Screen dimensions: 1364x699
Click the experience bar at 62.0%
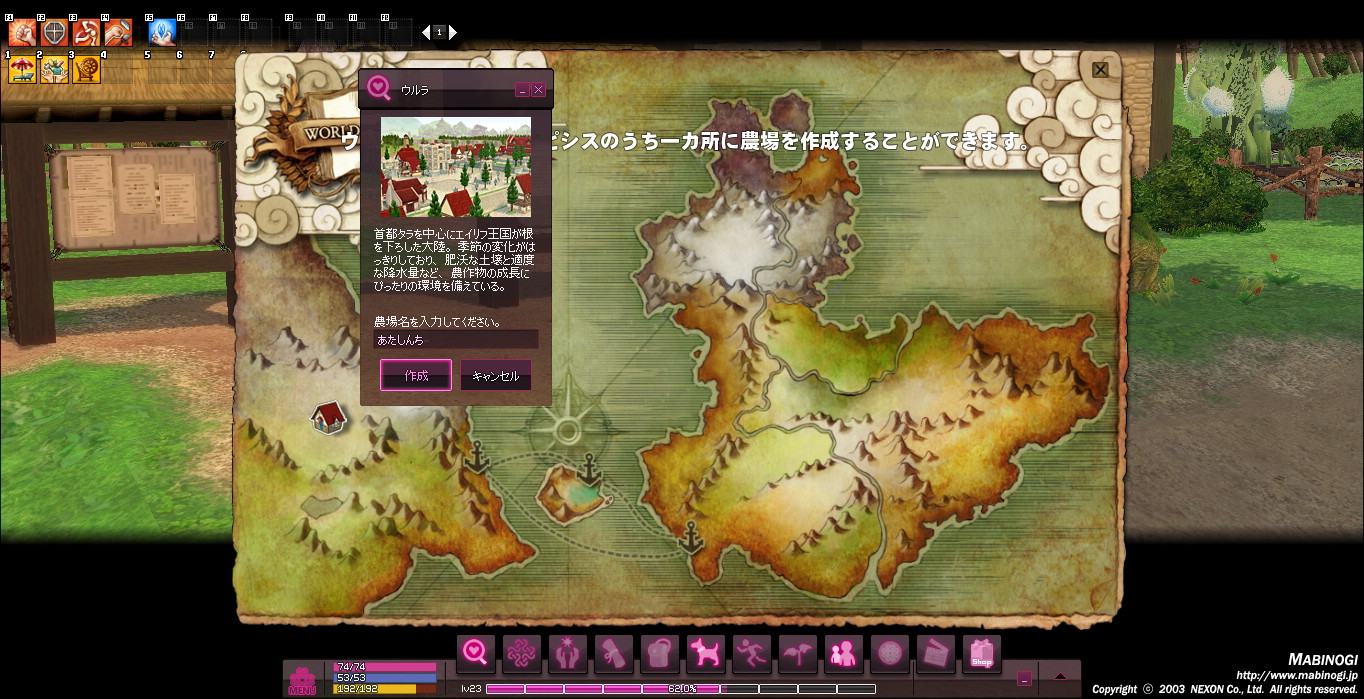(x=680, y=689)
